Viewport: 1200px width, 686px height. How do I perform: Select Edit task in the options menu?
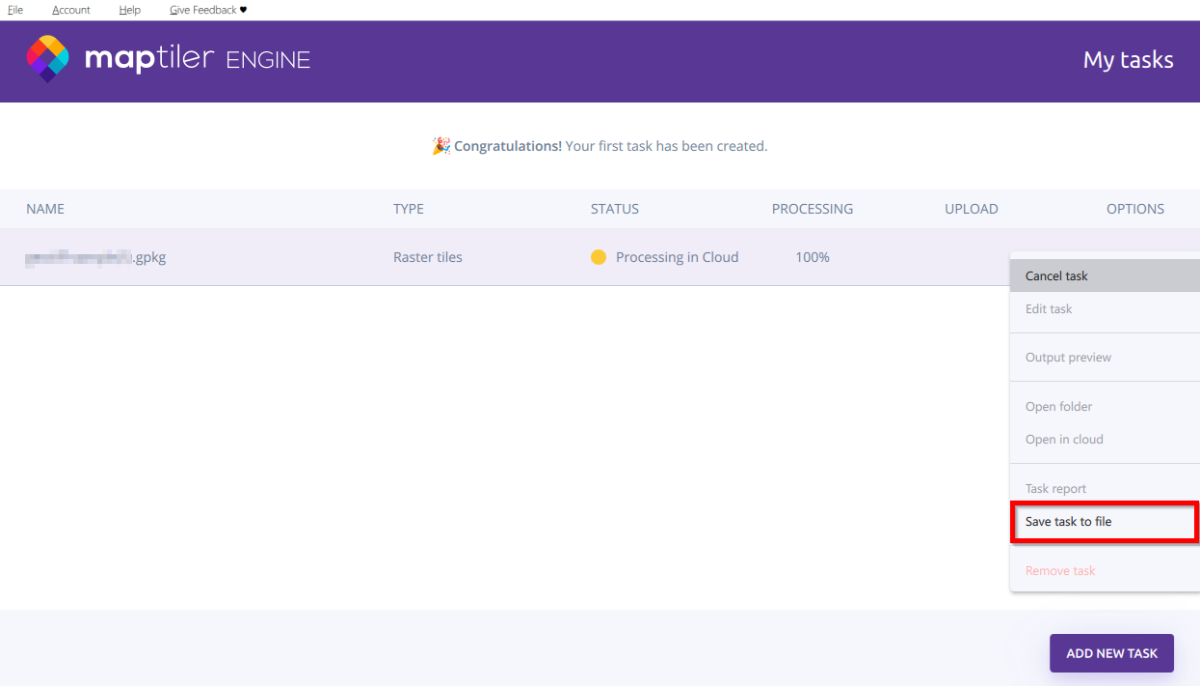[x=1048, y=309]
